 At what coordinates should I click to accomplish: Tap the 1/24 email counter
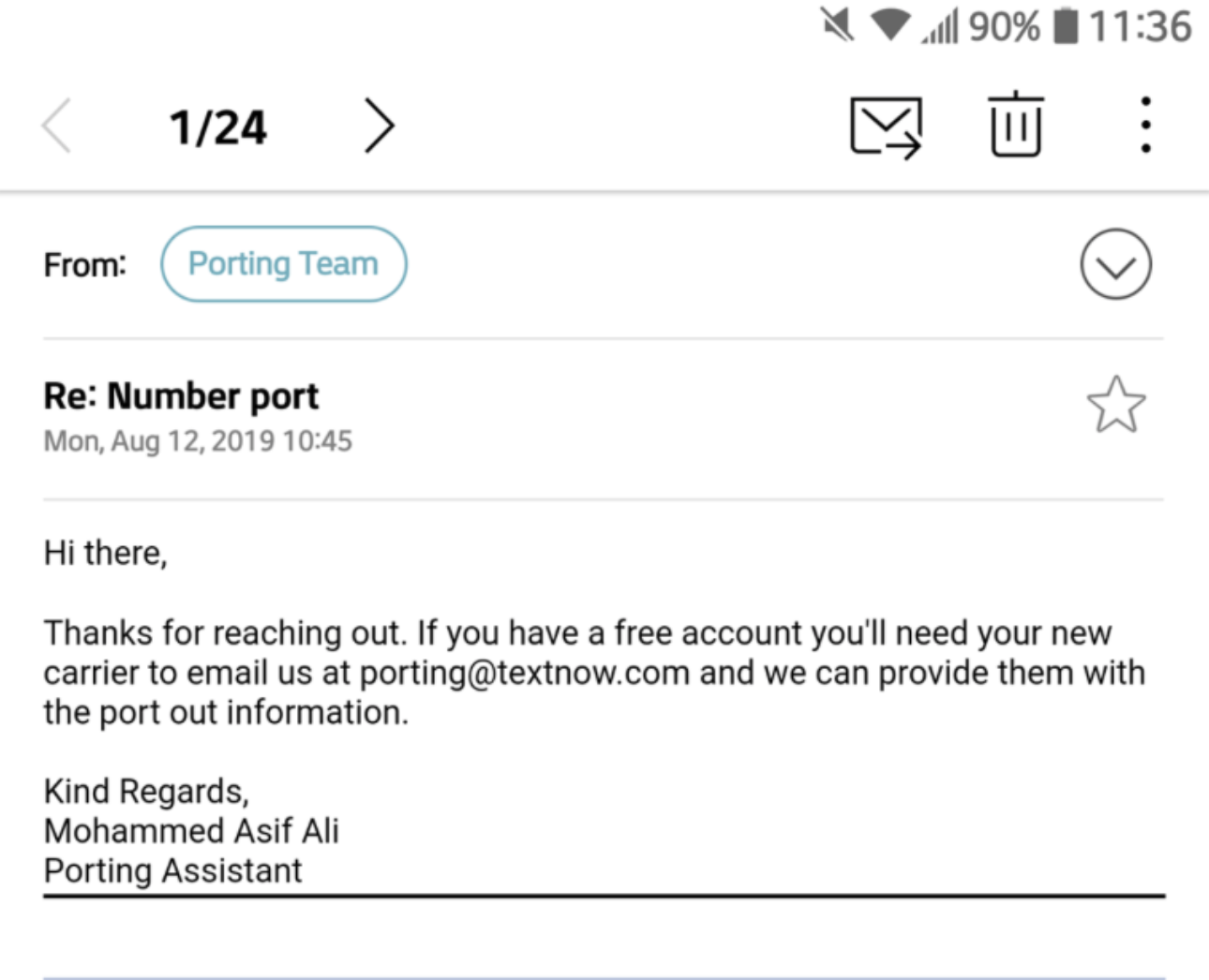tap(217, 127)
